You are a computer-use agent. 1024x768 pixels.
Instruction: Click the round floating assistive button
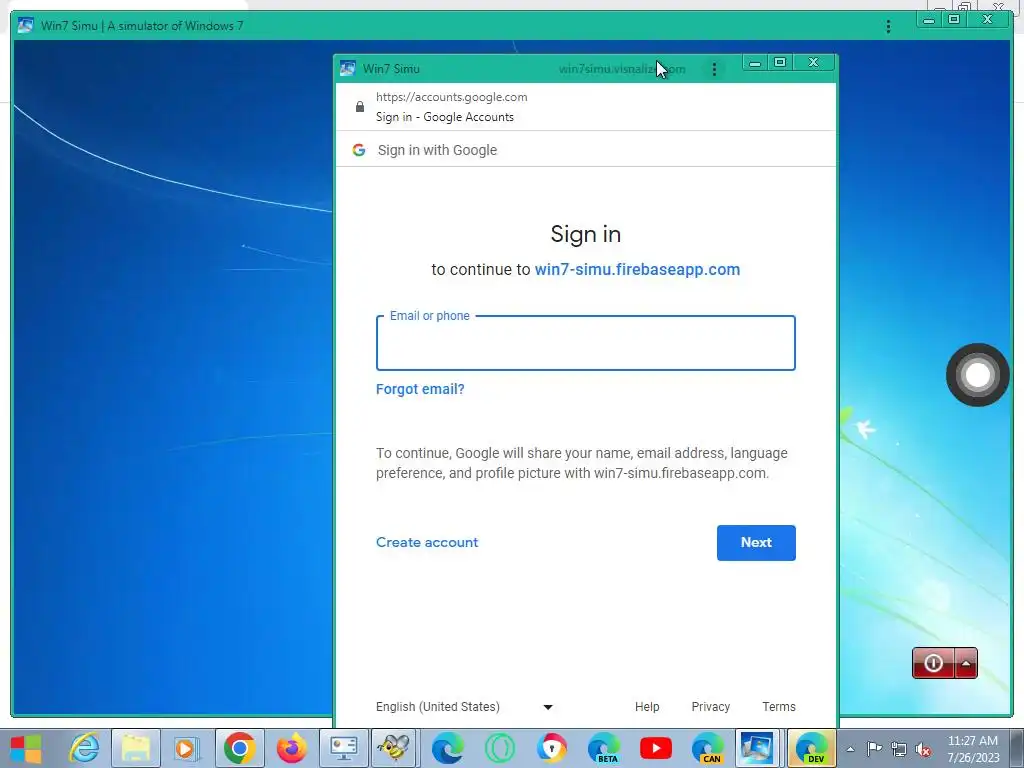coord(978,375)
